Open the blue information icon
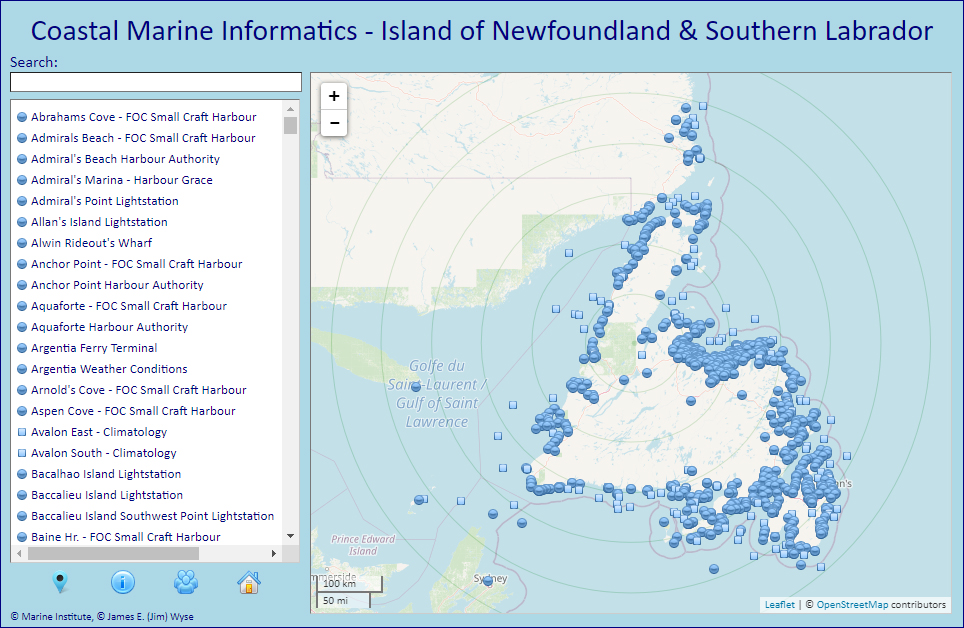The width and height of the screenshot is (964, 628). (122, 582)
